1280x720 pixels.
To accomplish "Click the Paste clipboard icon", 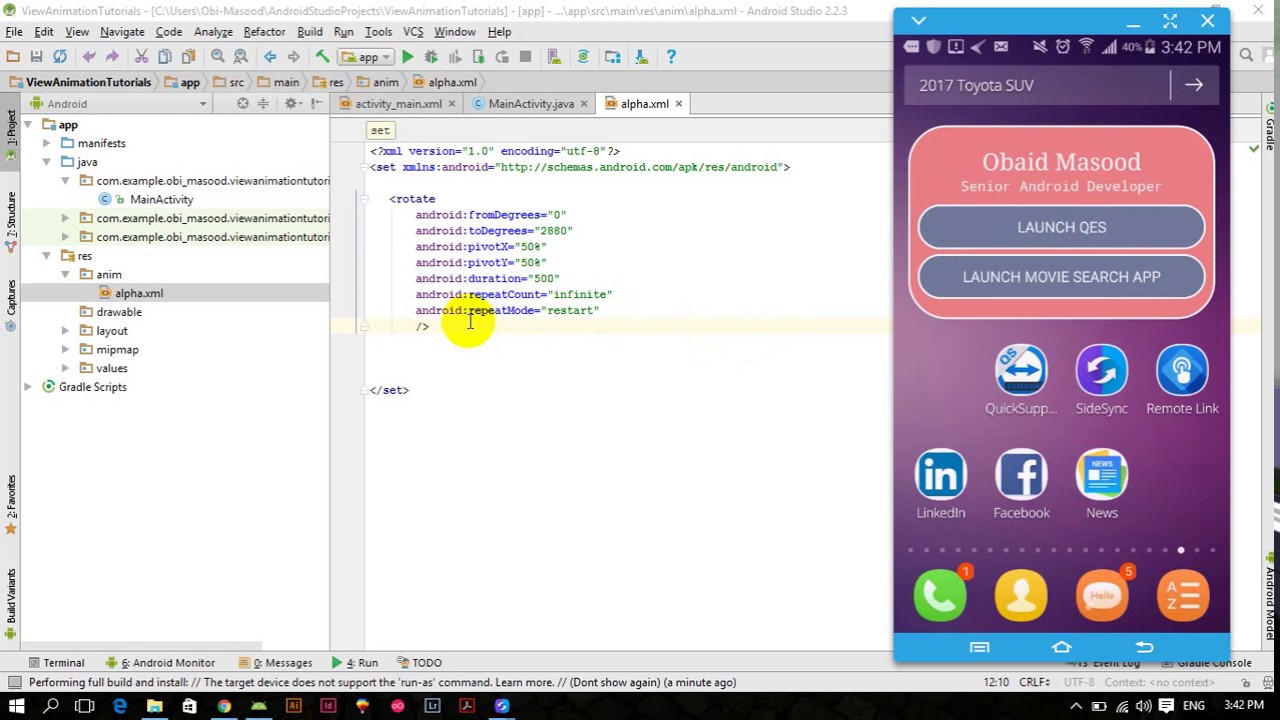I will [x=188, y=57].
